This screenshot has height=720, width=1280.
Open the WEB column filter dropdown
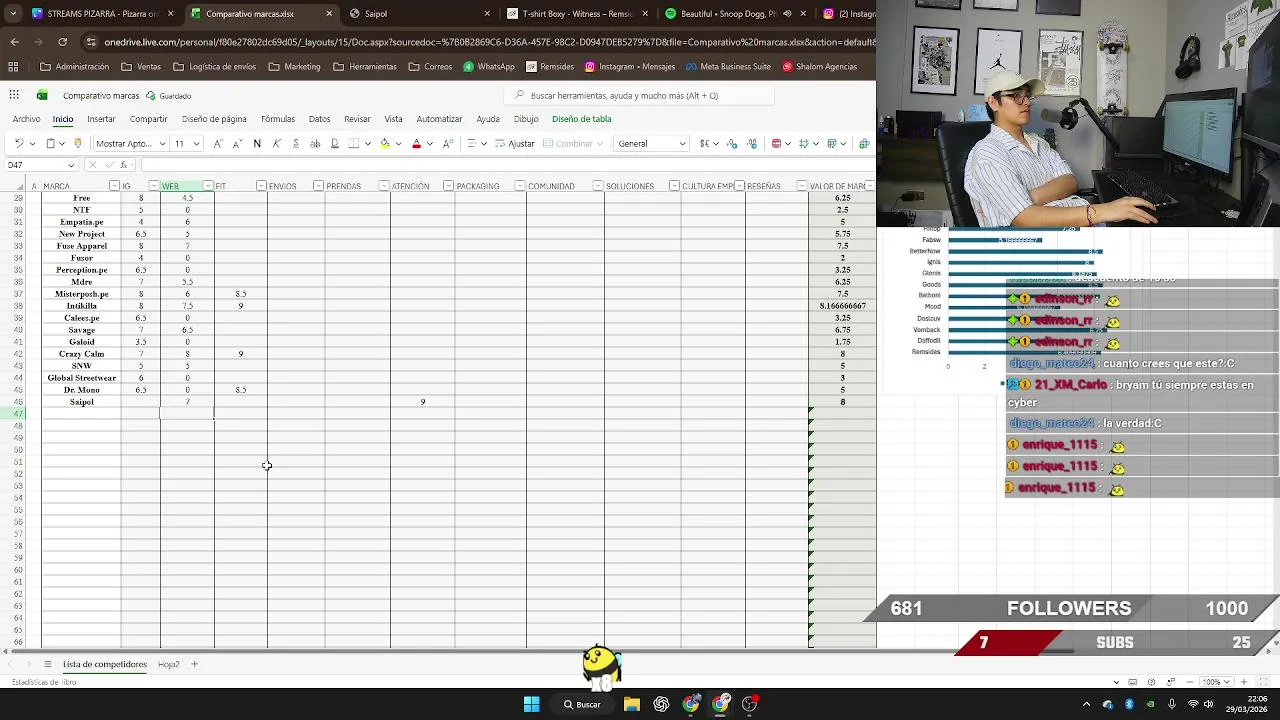point(207,186)
